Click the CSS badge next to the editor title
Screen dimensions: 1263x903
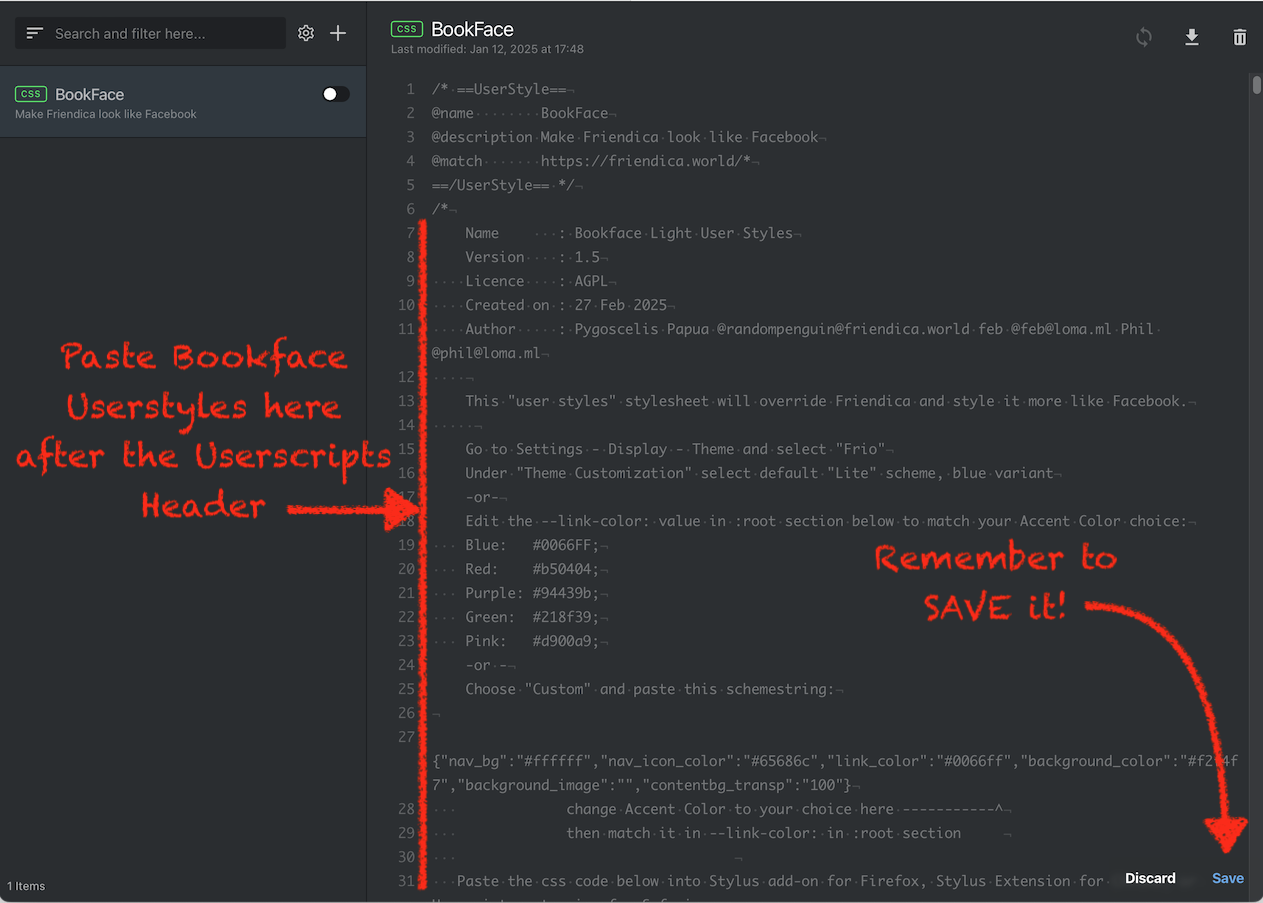[x=407, y=30]
